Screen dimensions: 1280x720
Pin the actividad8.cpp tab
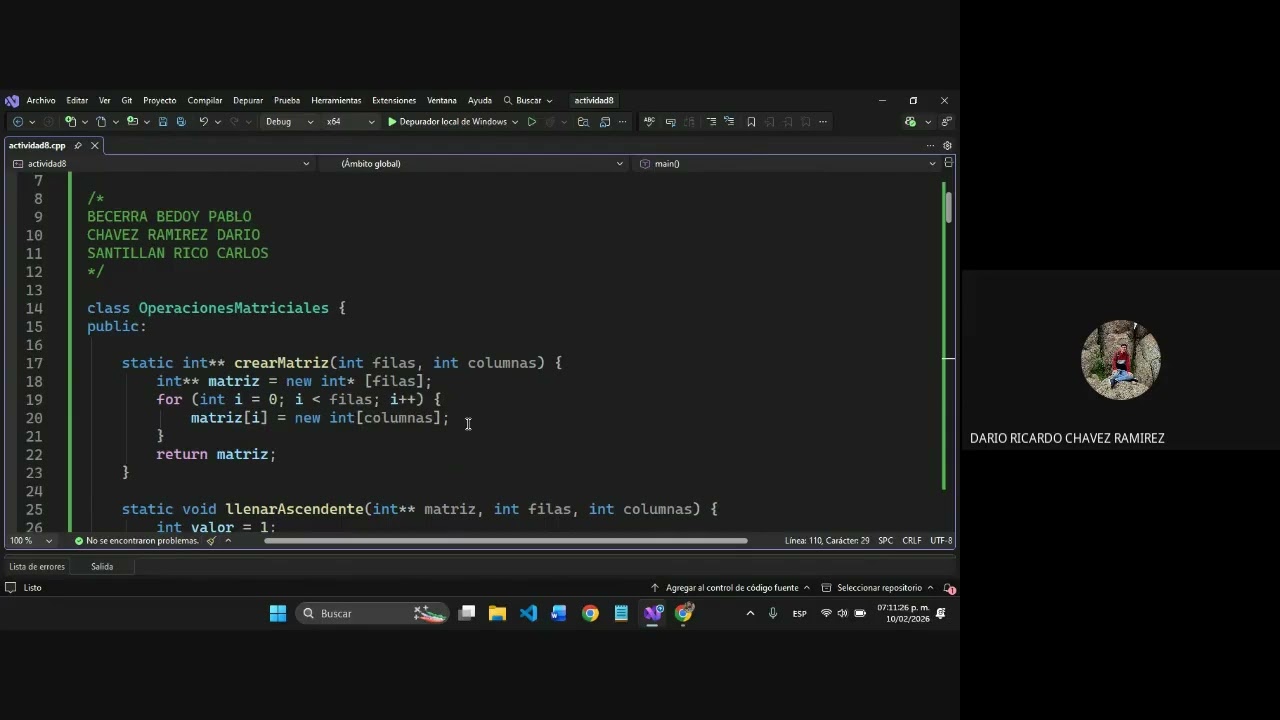click(x=78, y=145)
